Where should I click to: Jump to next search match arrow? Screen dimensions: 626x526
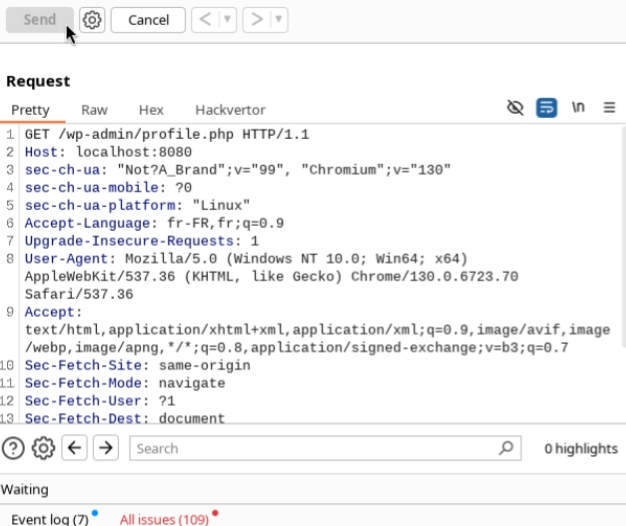click(105, 448)
